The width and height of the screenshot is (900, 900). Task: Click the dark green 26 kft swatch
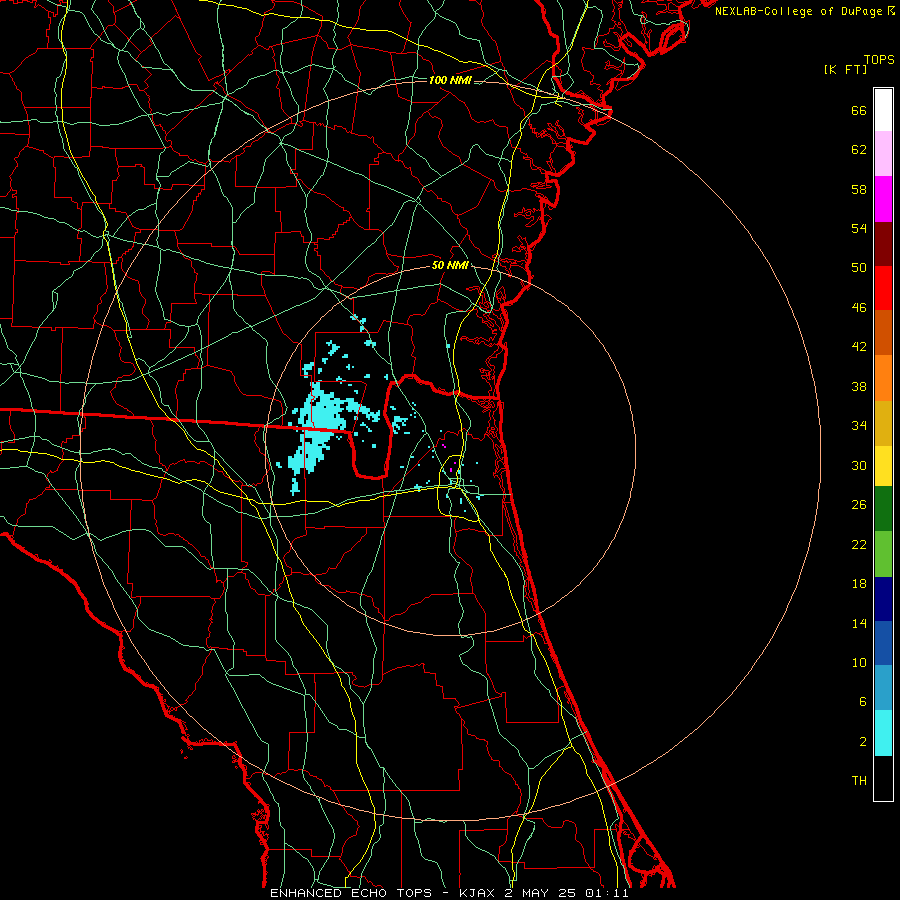click(x=883, y=509)
